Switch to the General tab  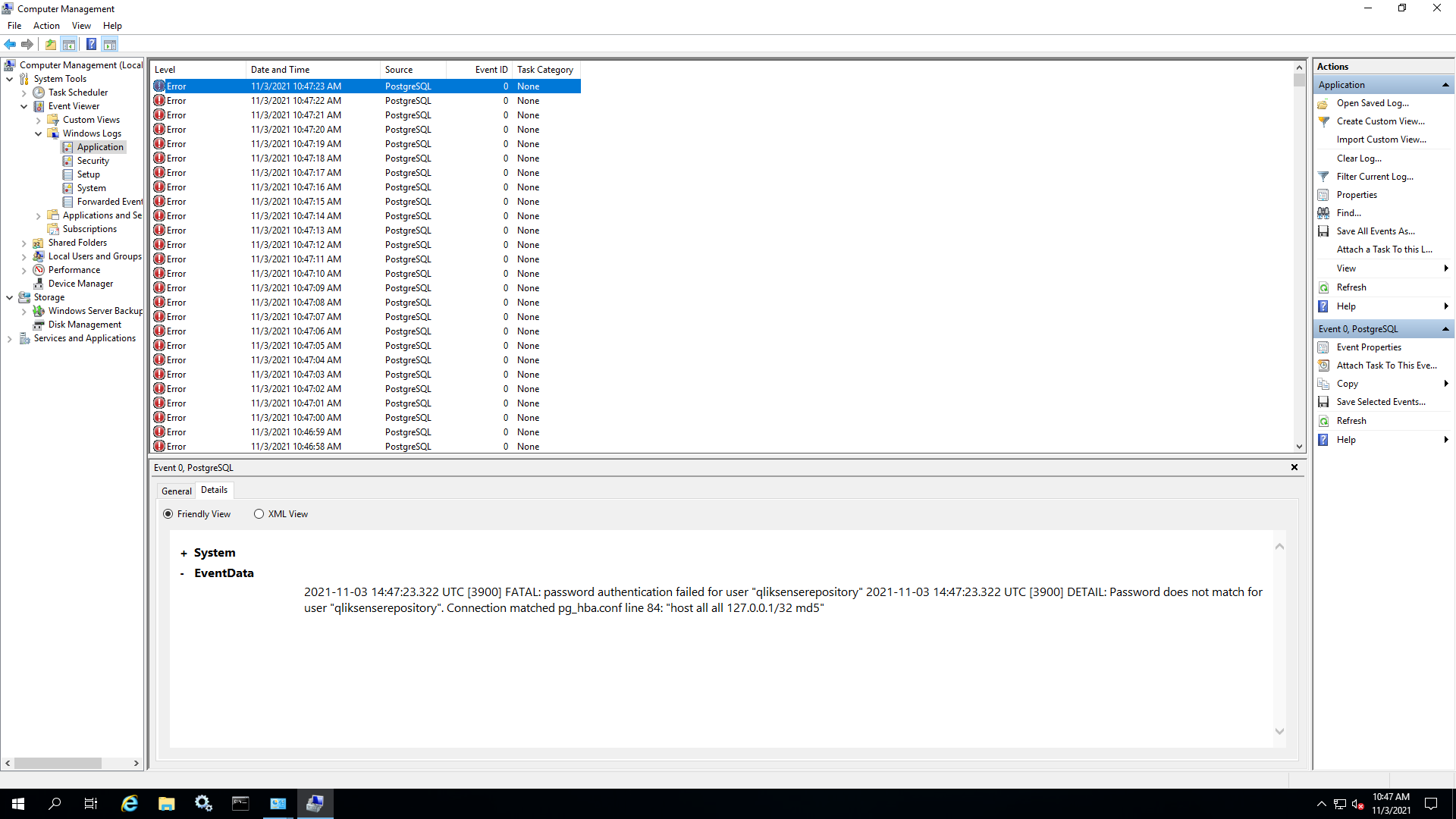(x=176, y=491)
